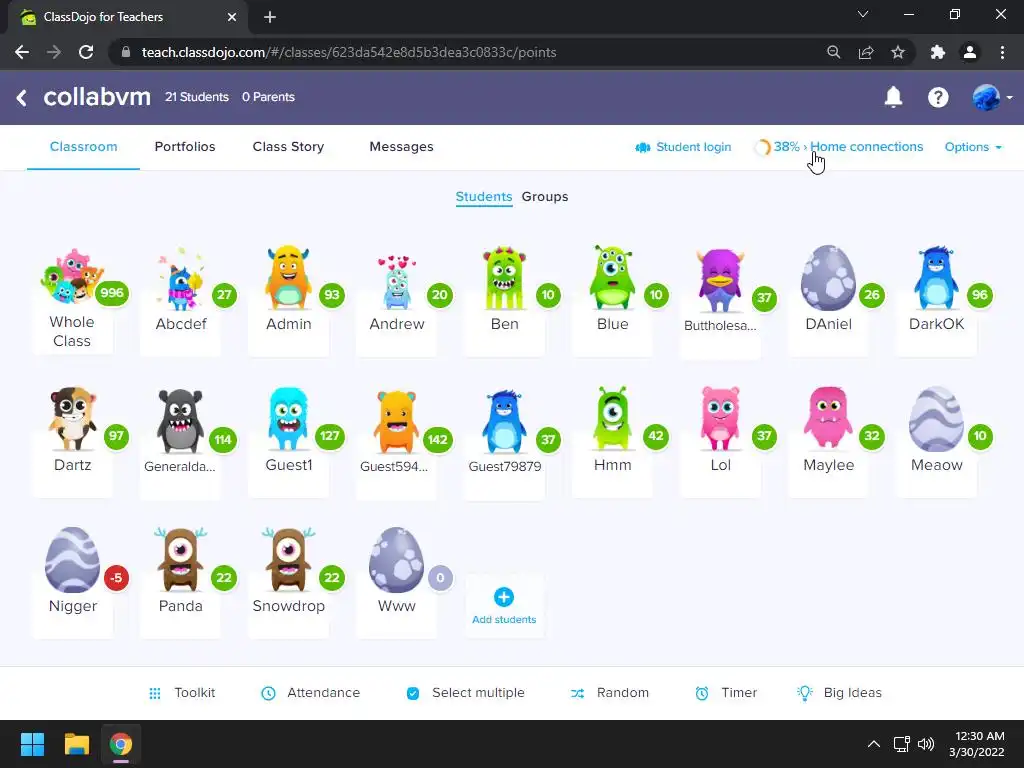Go back using the arrow beside collabvm
Image resolution: width=1024 pixels, height=768 pixels.
pyautogui.click(x=22, y=98)
